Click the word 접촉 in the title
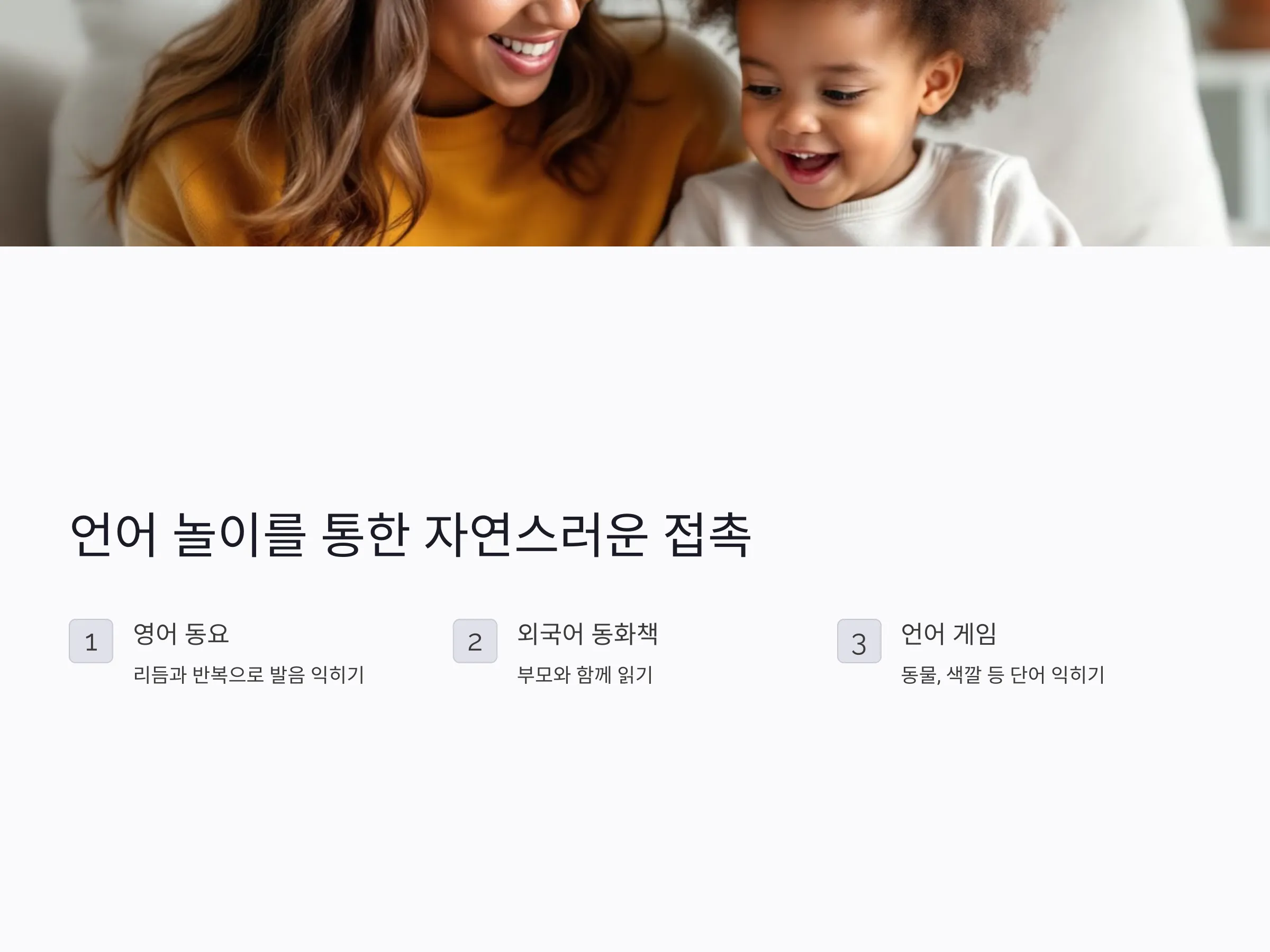1270x952 pixels. click(x=707, y=535)
